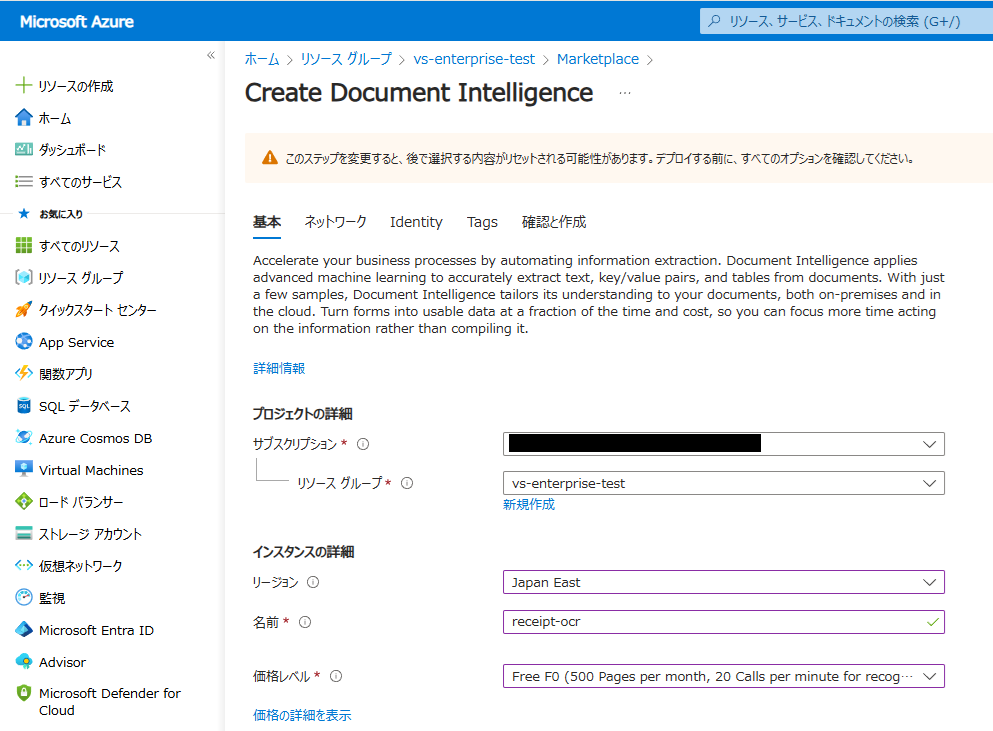Click the Virtual Machines monitor icon
This screenshot has height=731, width=993.
pyautogui.click(x=23, y=469)
